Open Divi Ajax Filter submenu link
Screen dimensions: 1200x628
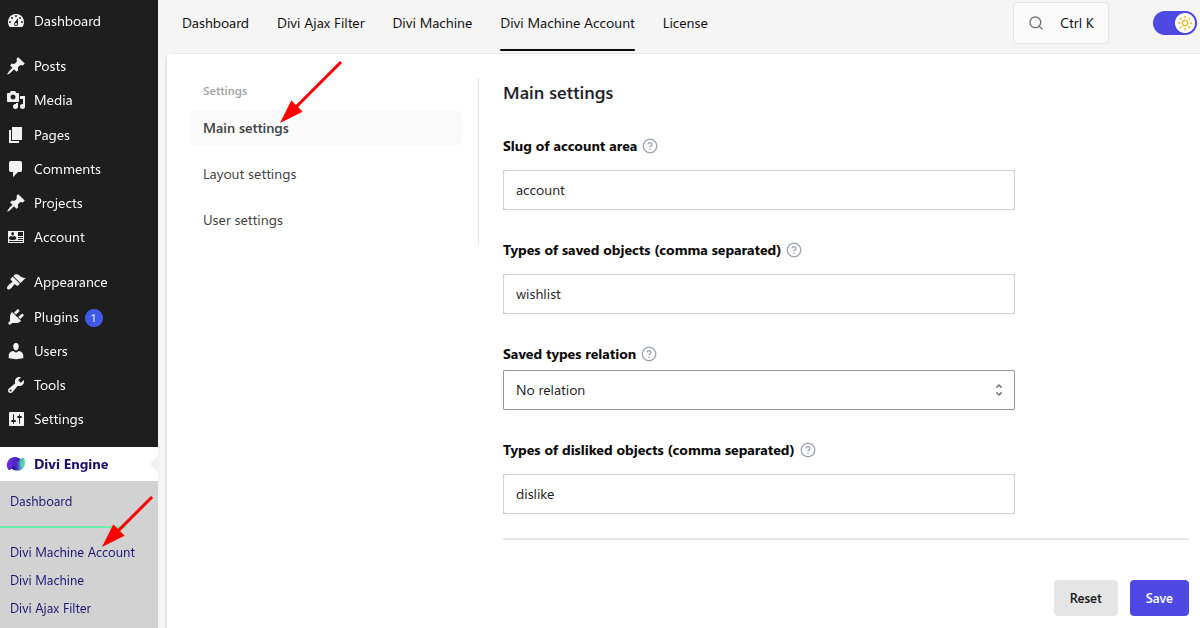click(x=51, y=608)
